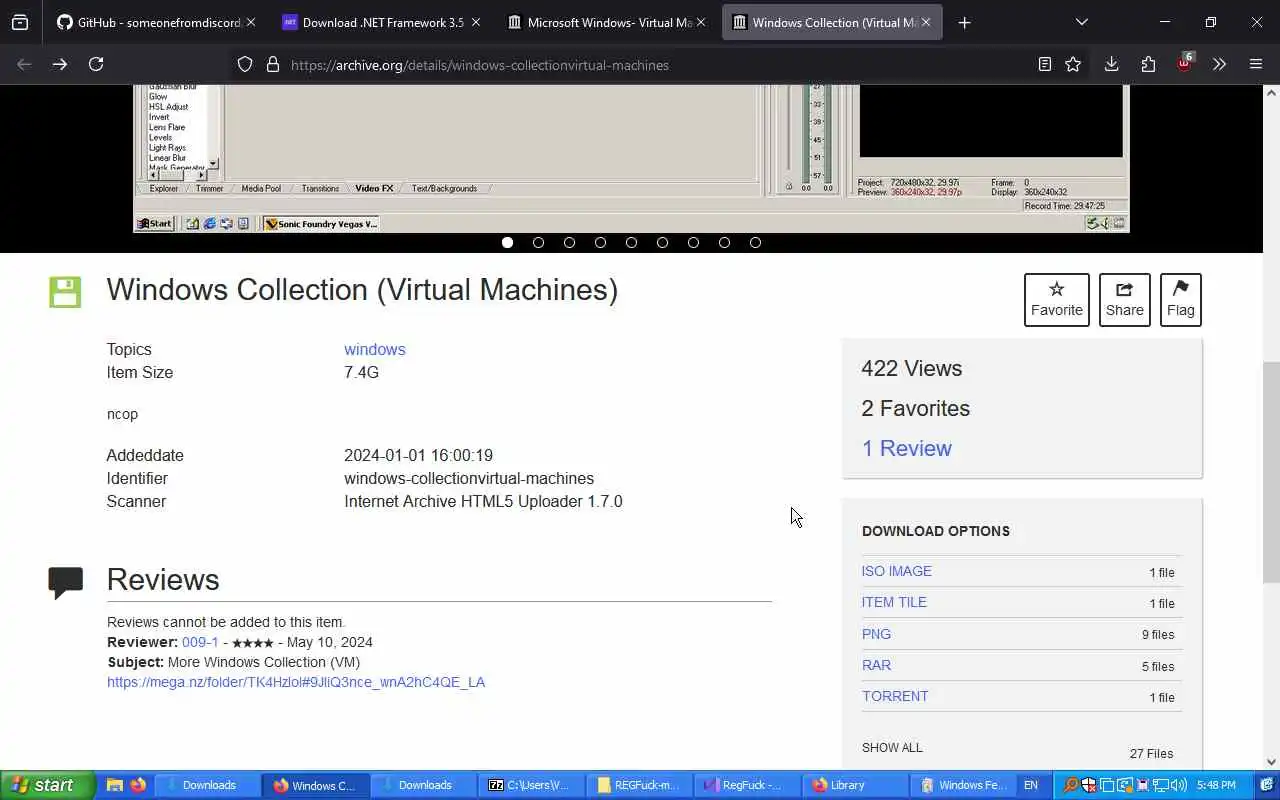1280x800 pixels.
Task: Switch to 7-Zip C:\Users taskbar button
Action: (530, 785)
